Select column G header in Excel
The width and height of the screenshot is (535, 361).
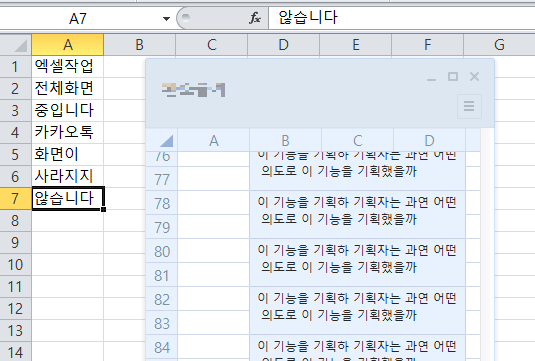coord(499,45)
